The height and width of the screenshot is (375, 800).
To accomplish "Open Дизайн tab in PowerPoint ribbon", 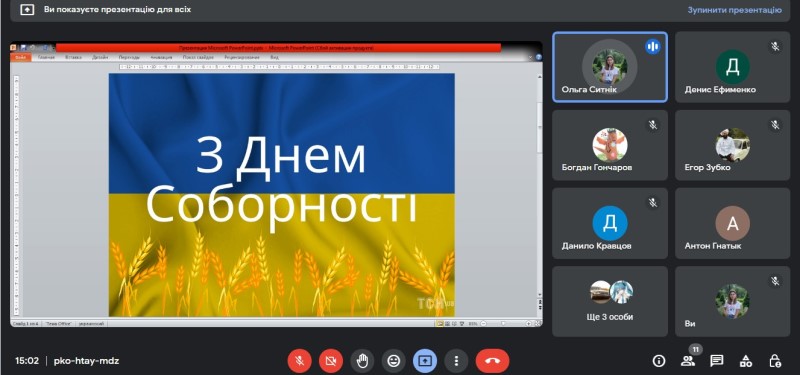I will click(x=100, y=57).
